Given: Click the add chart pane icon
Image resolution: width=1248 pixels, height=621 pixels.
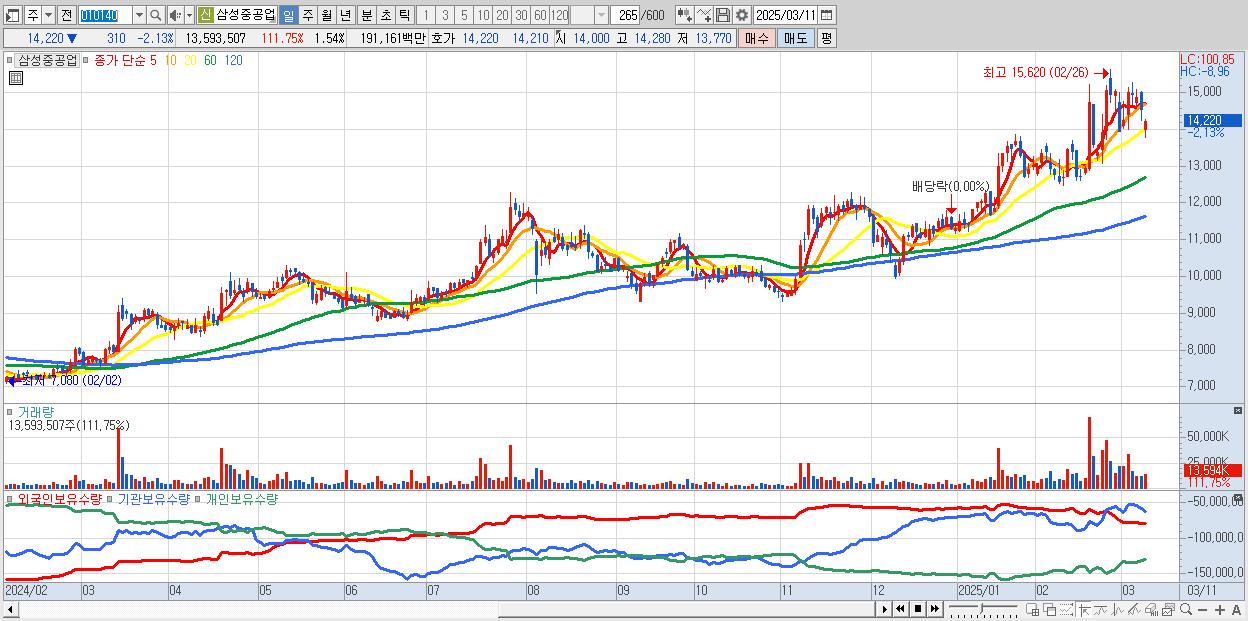Looking at the screenshot, I should [x=1033, y=609].
